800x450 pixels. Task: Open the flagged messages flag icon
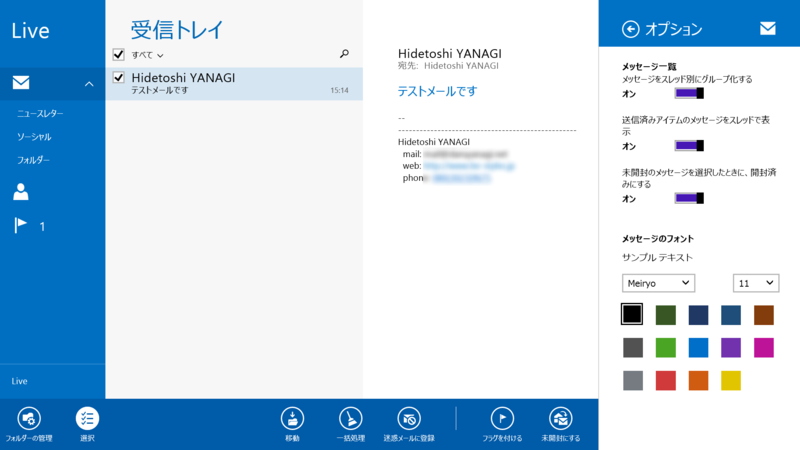pos(20,225)
